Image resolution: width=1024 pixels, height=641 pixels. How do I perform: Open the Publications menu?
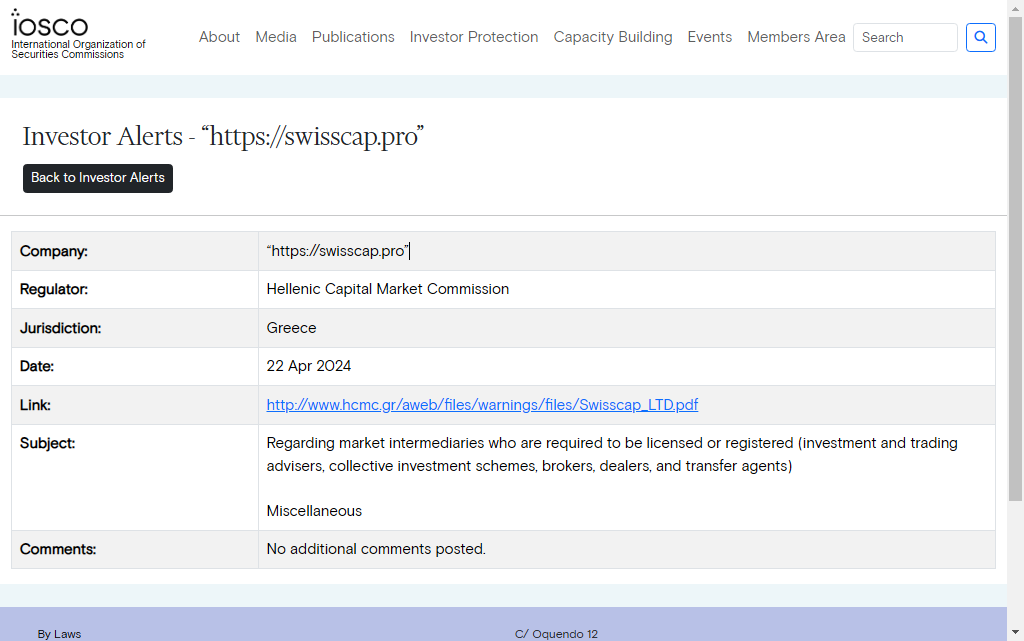[353, 37]
